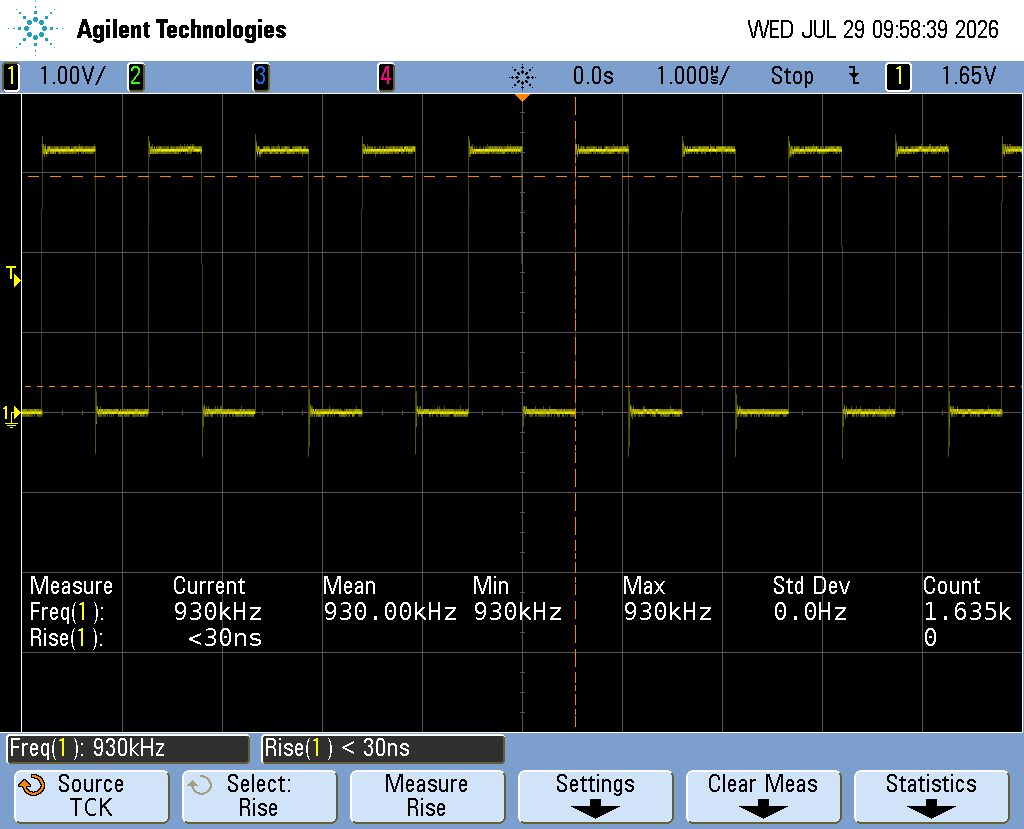Viewport: 1024px width, 829px height.
Task: Open the Clear Meas softkey menu
Action: 763,796
